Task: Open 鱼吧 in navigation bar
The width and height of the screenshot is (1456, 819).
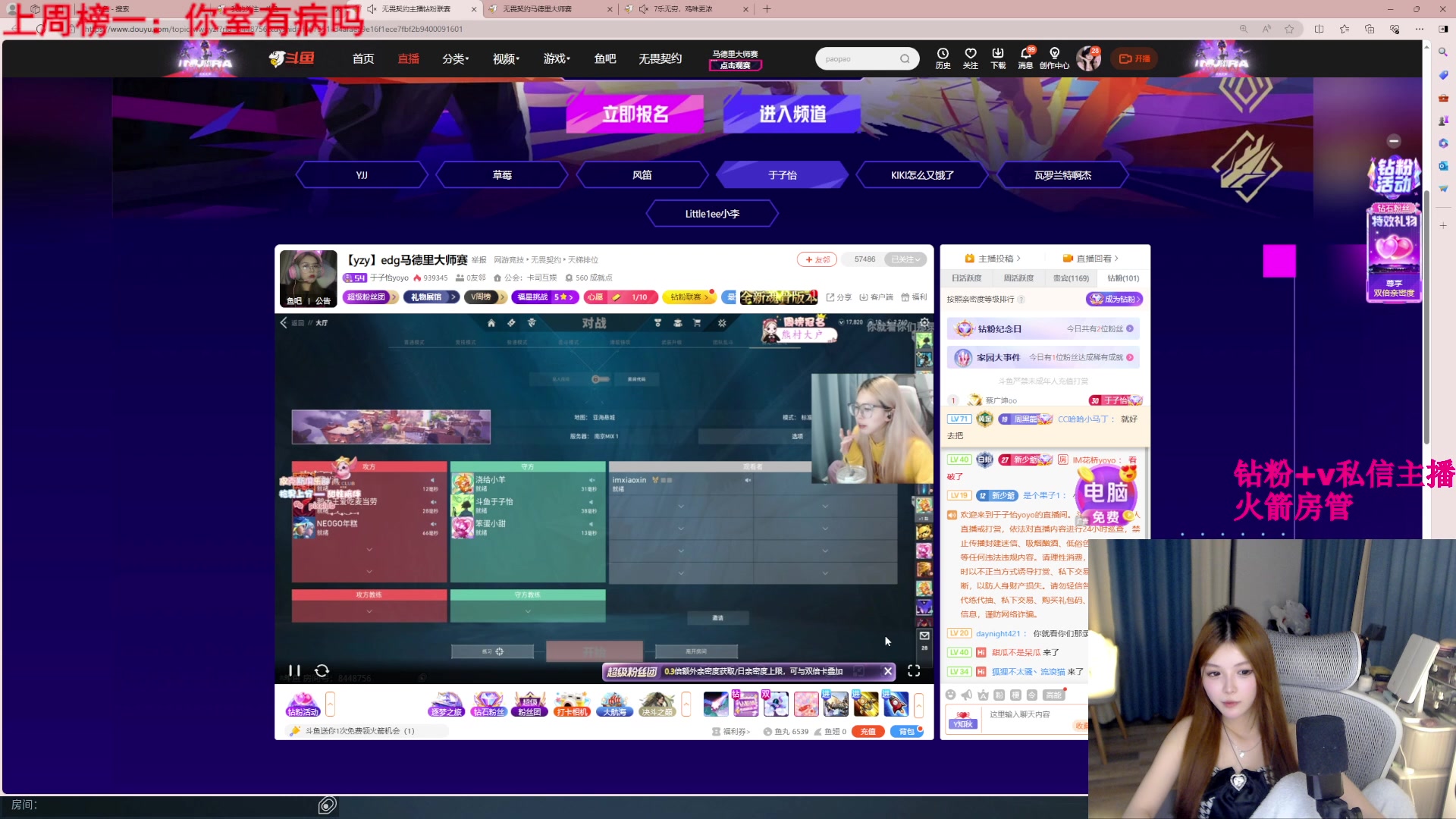Action: 605,58
